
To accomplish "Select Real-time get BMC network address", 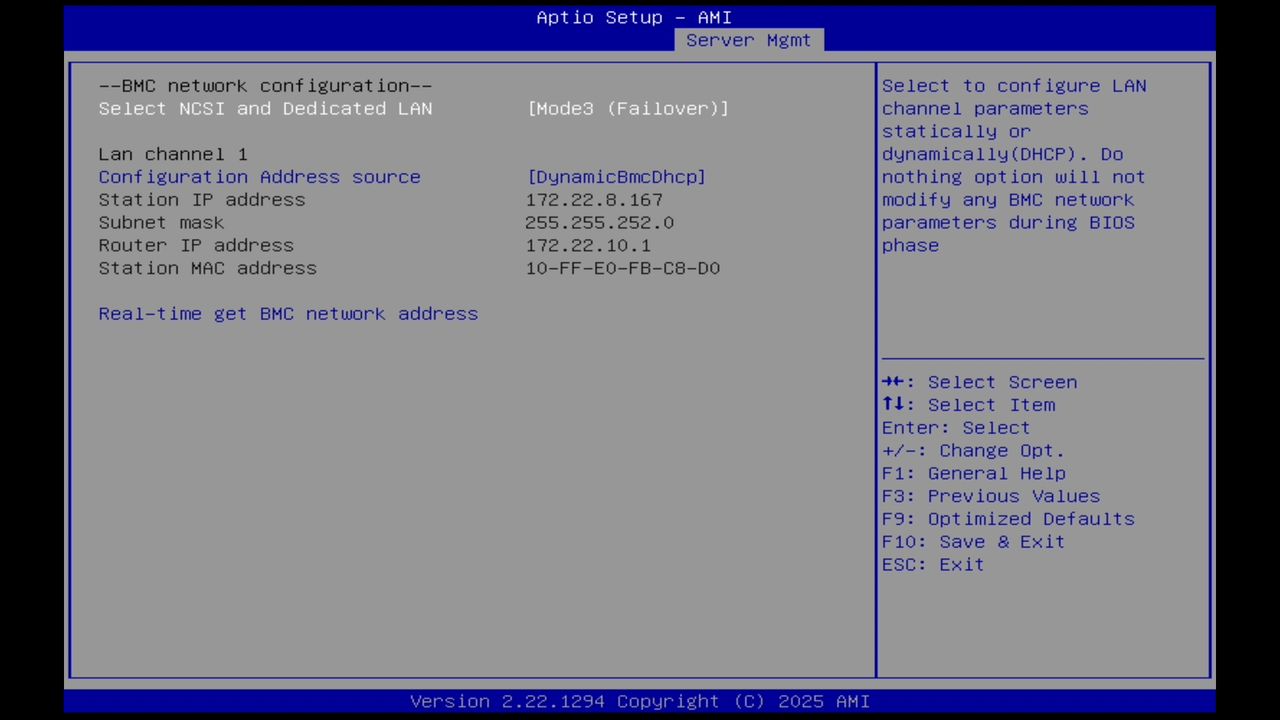I will tap(288, 314).
